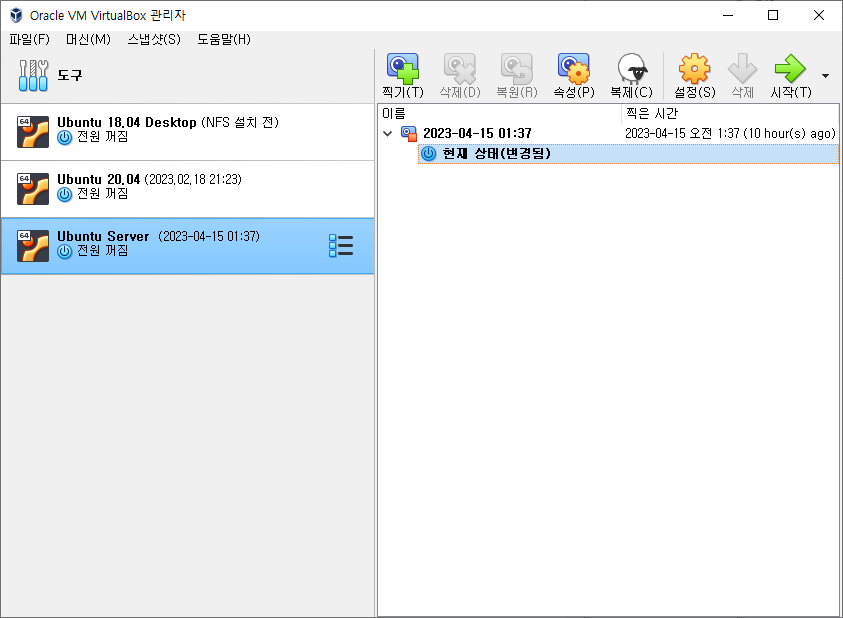The width and height of the screenshot is (843, 618).
Task: Click the (NFS 설치 전) snapshot label
Action: (240, 123)
